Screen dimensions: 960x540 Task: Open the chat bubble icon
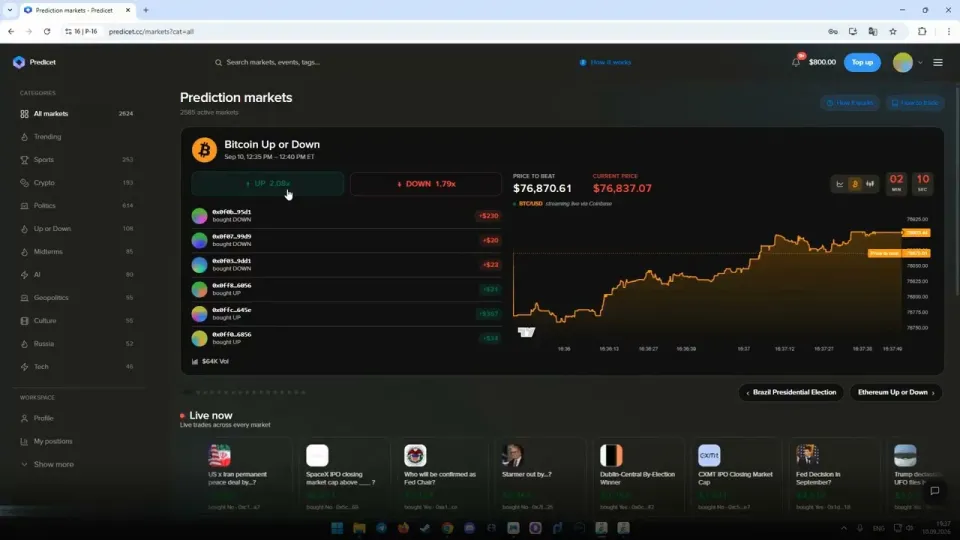click(x=934, y=490)
